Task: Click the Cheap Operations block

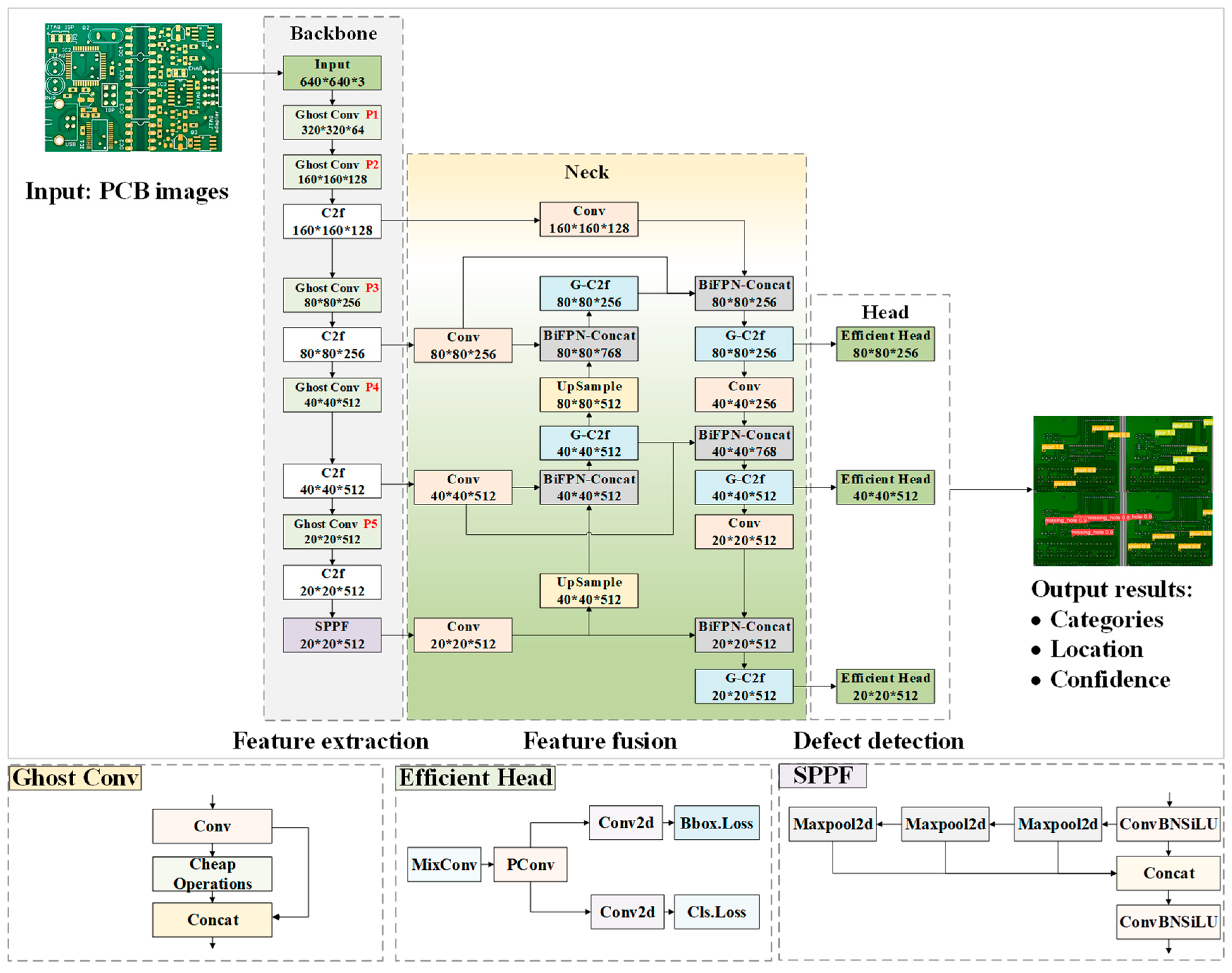Action: pos(212,874)
